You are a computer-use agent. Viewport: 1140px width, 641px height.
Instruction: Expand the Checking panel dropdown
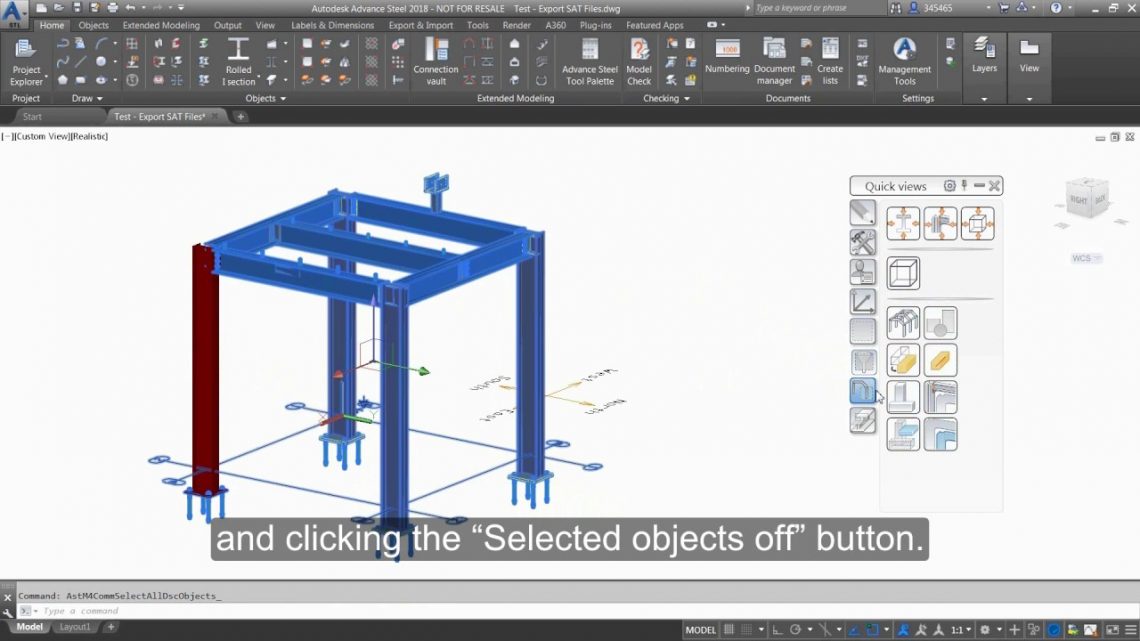[x=666, y=98]
